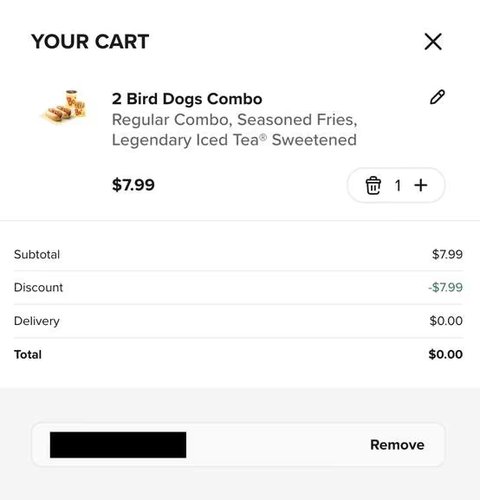Screen dimensions: 480x500
Task: Delete the combo using the trash can icon
Action: click(x=373, y=185)
